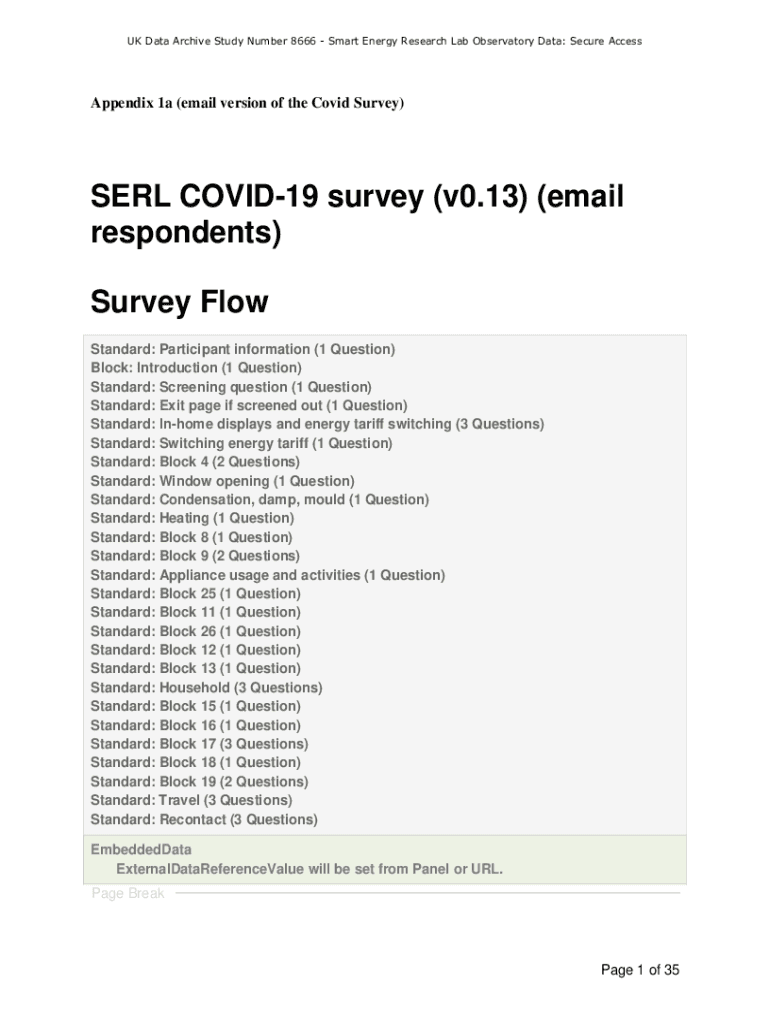Image resolution: width=770 pixels, height=1024 pixels.
Task: Click Exit page if screened out entry
Action: (249, 405)
